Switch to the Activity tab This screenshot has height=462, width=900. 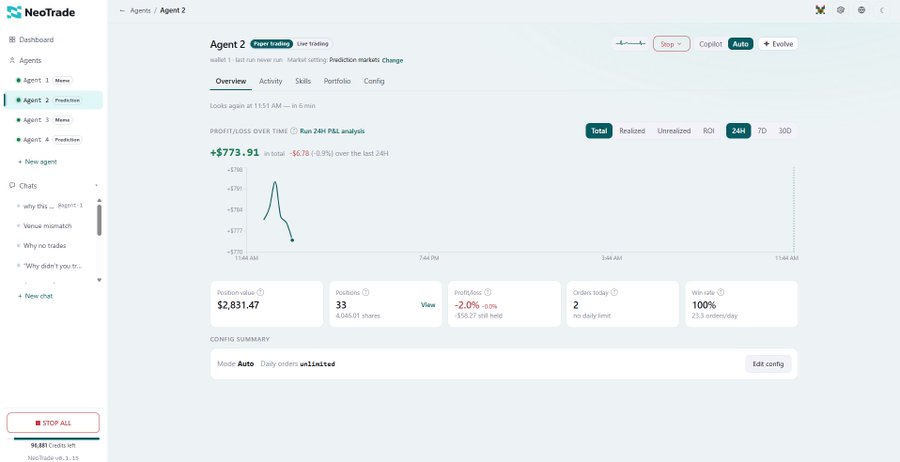(x=270, y=81)
